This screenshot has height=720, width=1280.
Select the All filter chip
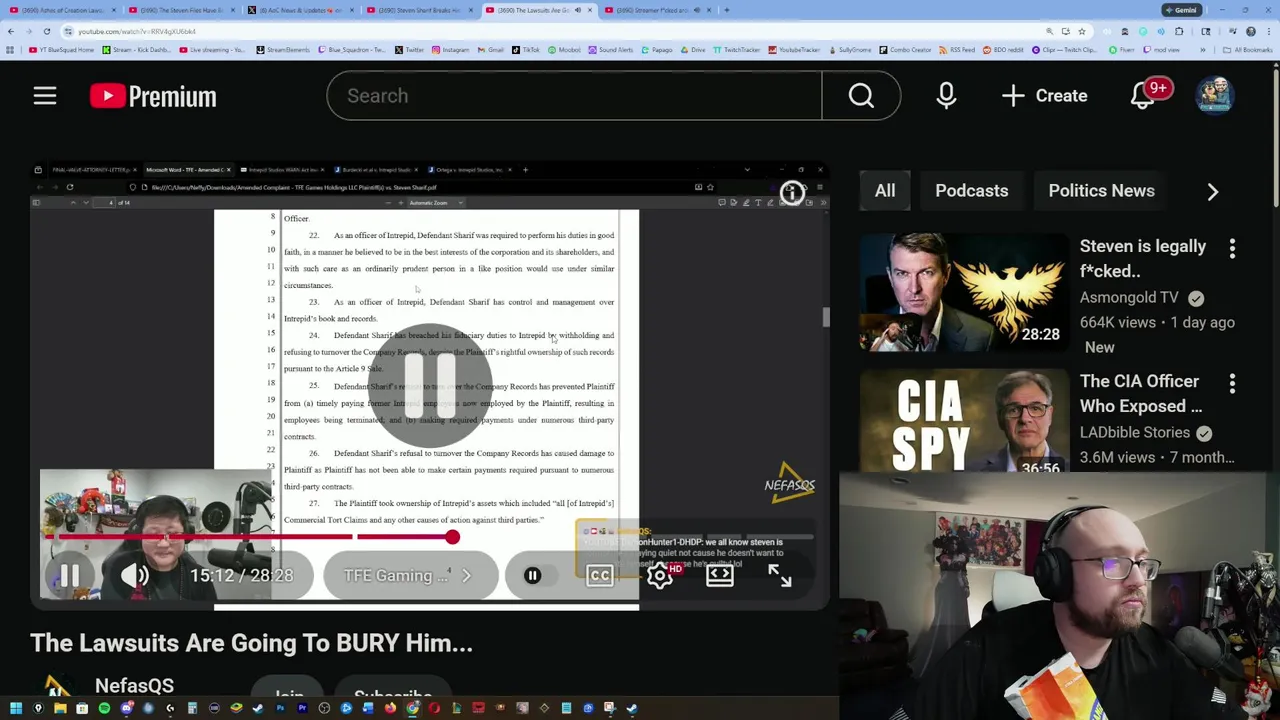[x=885, y=191]
